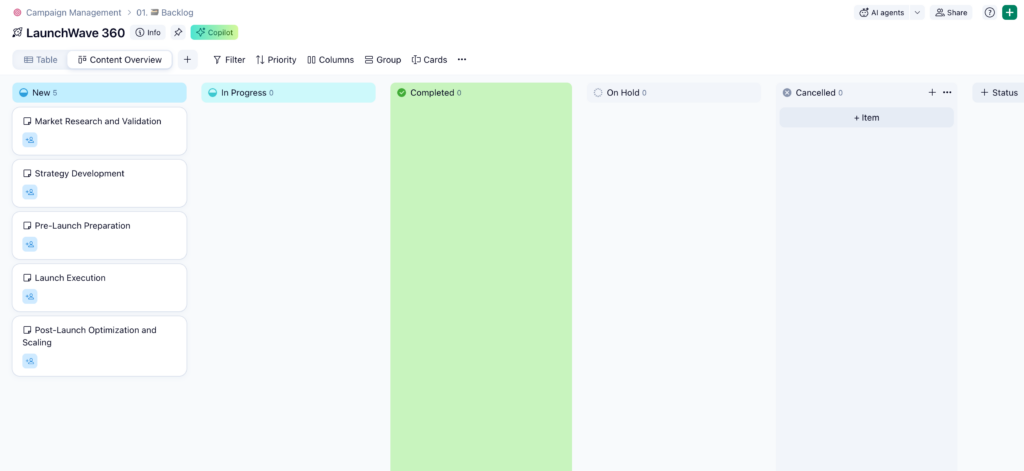
Task: Open the Priority sort dropdown
Action: pyautogui.click(x=276, y=60)
